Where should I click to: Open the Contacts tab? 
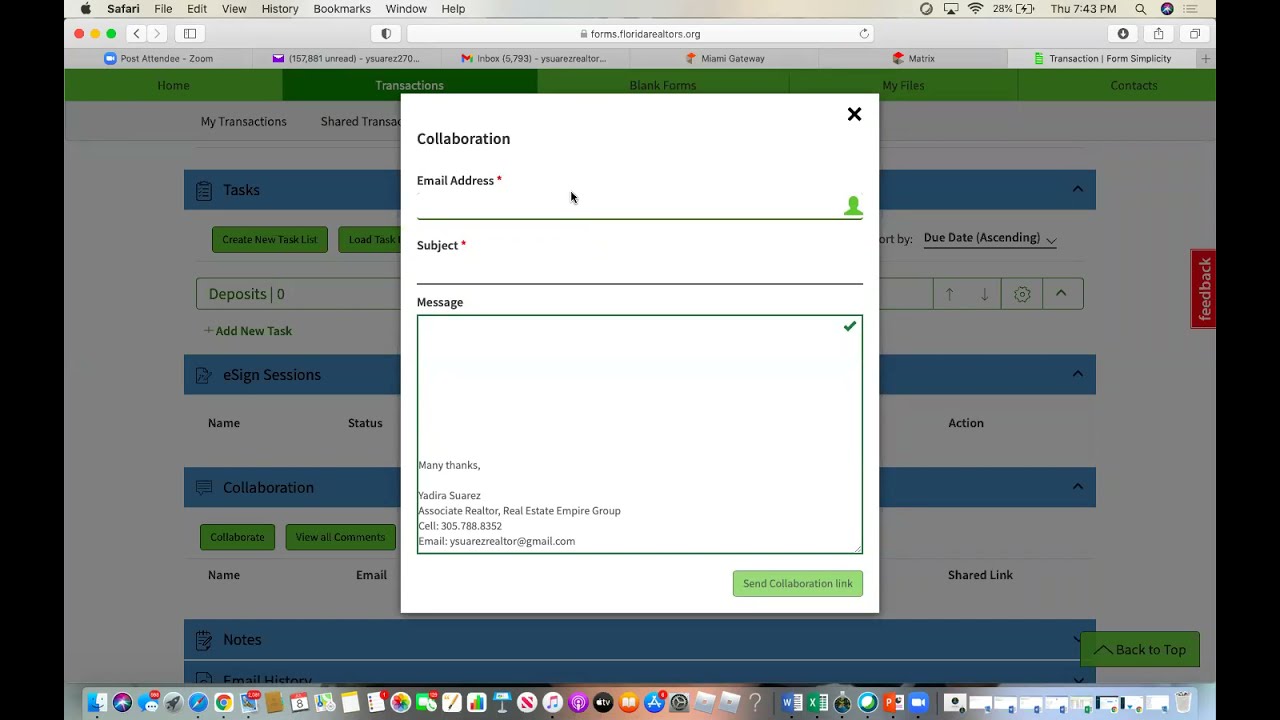(1133, 85)
